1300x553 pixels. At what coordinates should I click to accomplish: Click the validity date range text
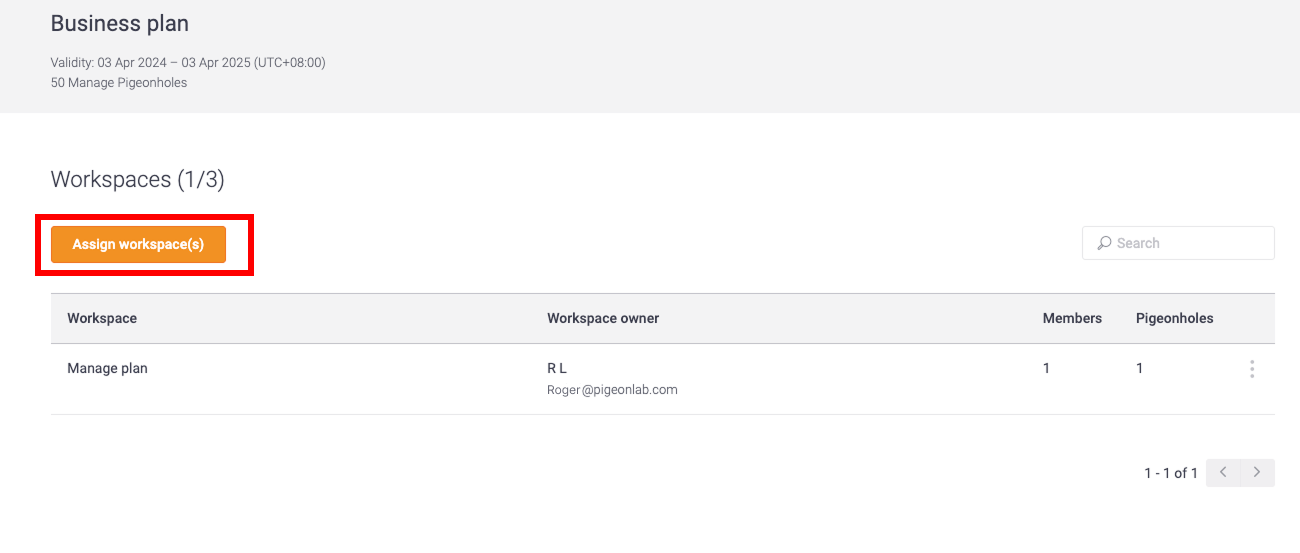pos(188,63)
